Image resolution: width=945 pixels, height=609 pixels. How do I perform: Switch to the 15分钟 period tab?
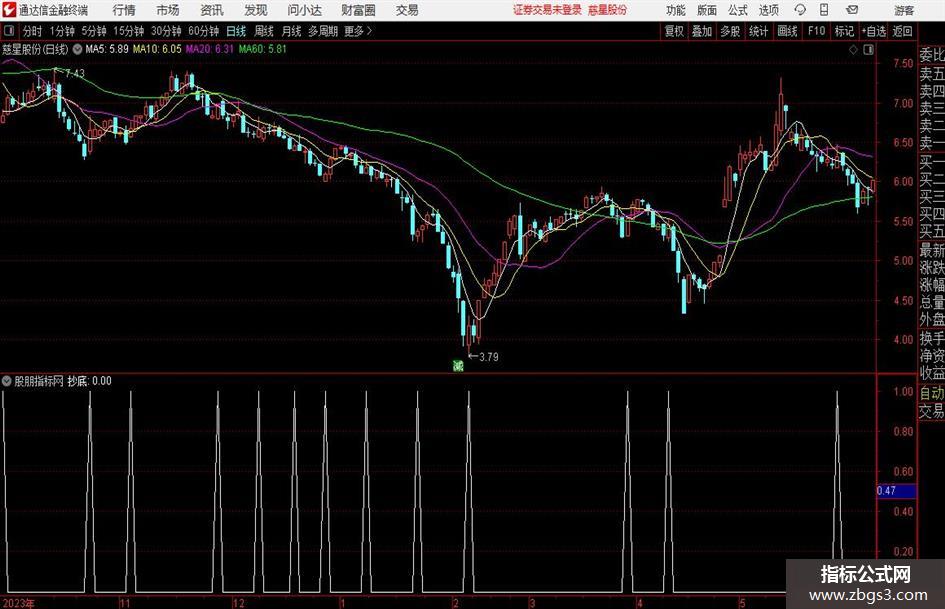pos(128,31)
